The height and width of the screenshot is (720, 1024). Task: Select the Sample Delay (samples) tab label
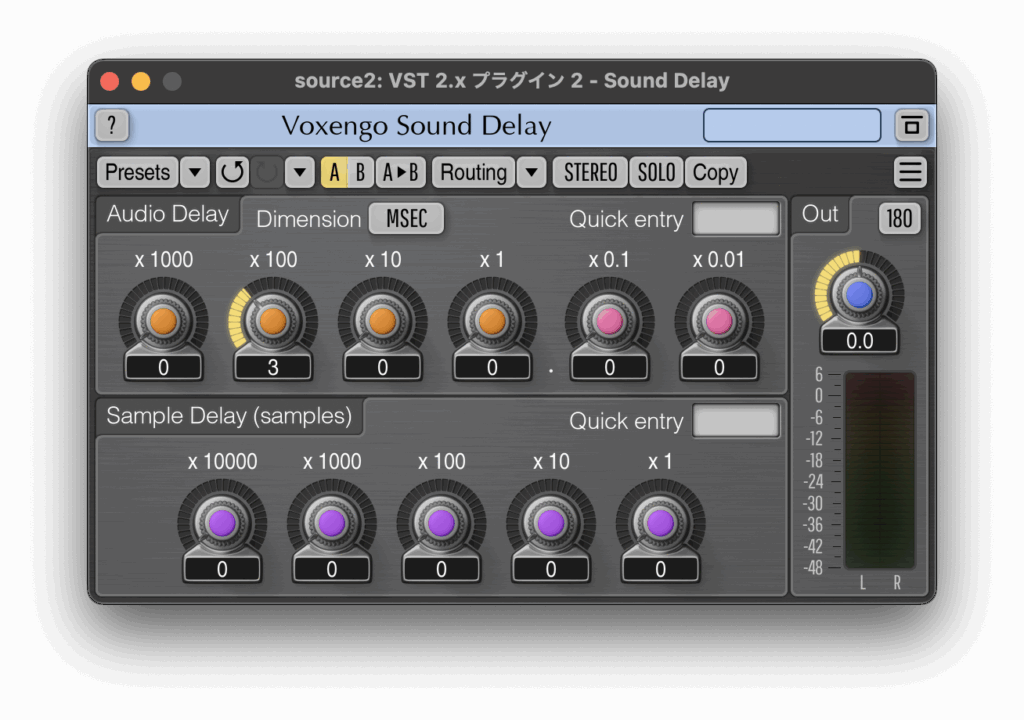click(229, 416)
